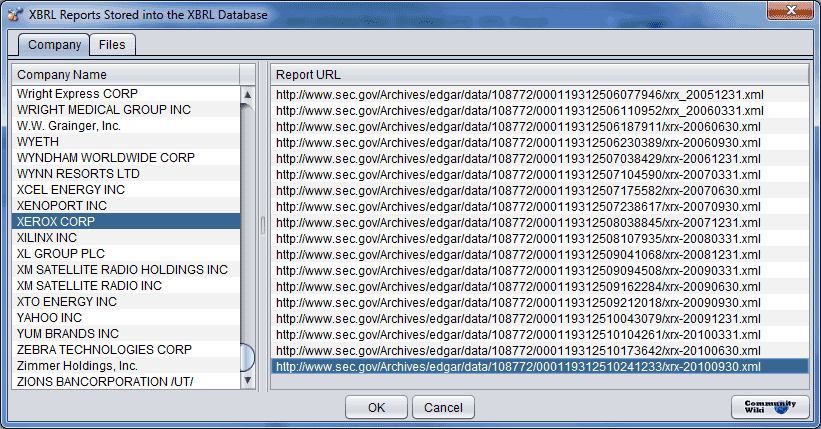Choose XCEL ENERGY INC company
Viewport: 821px width, 429px height.
click(x=126, y=190)
